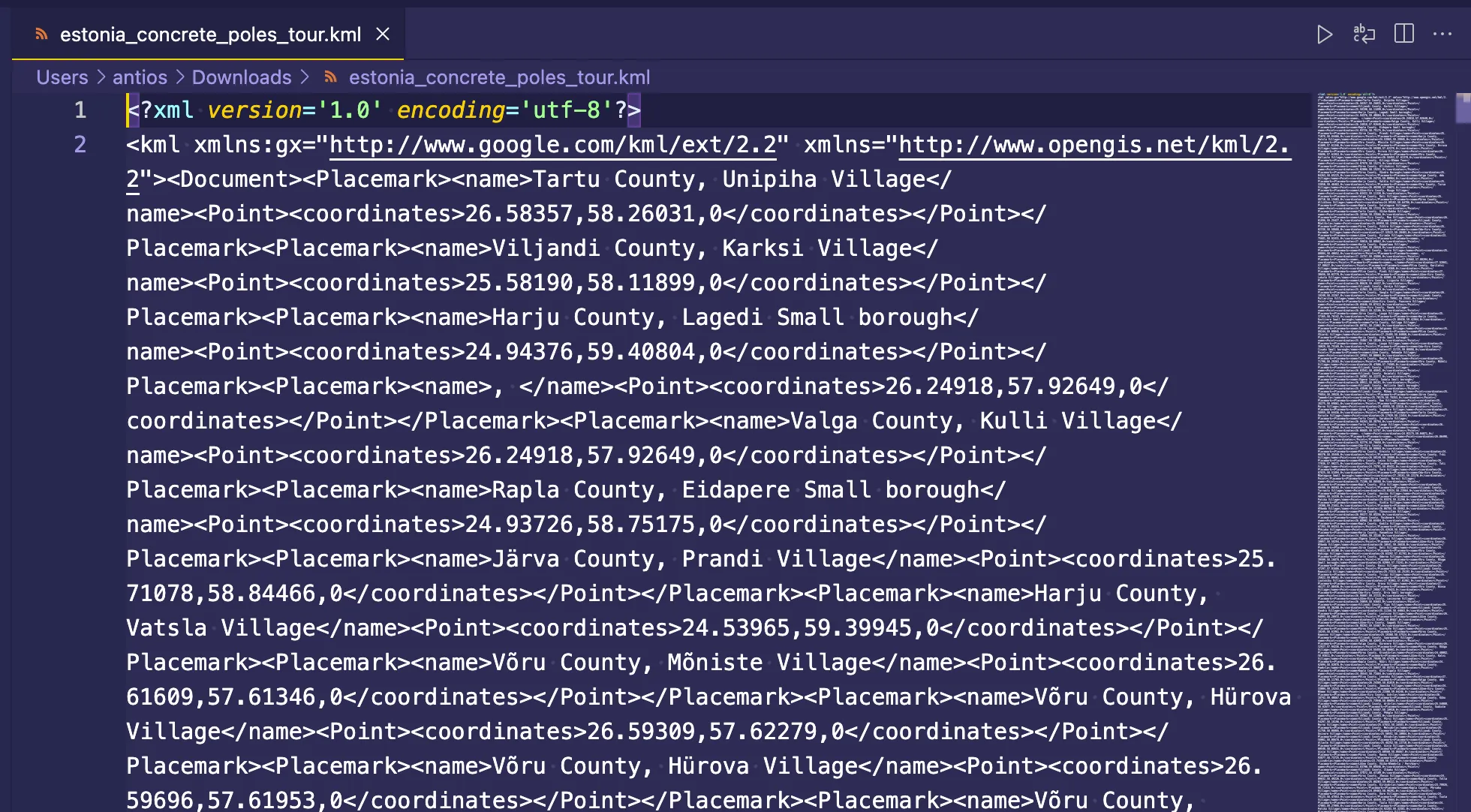Open the Downloads breadcrumb folder

(242, 77)
